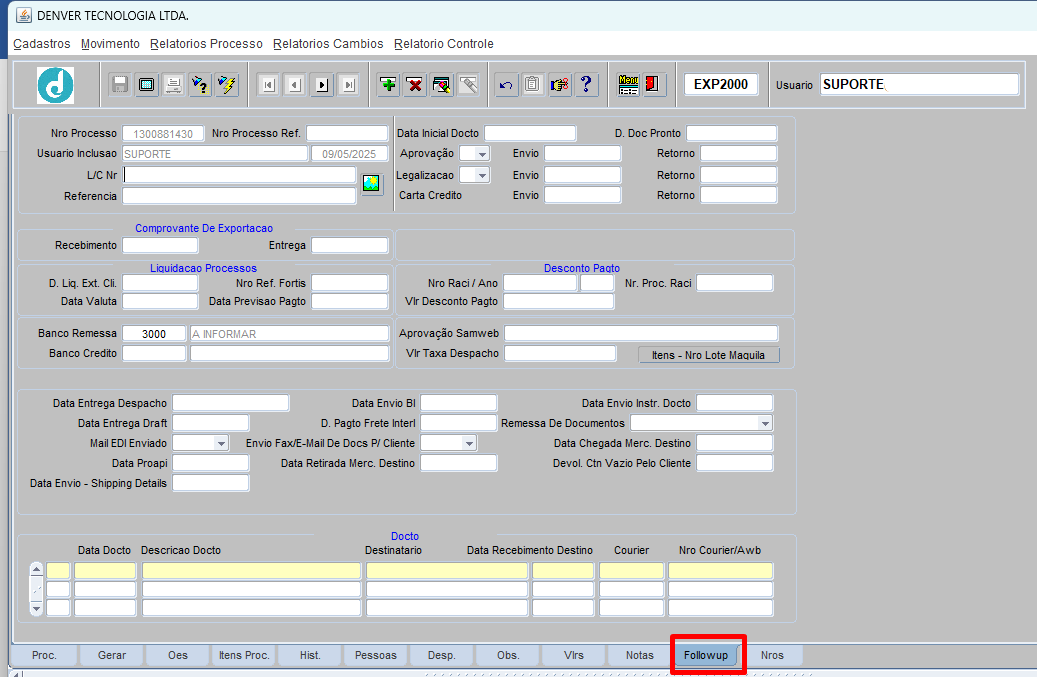Click the undo arrow toolbar icon

click(506, 85)
